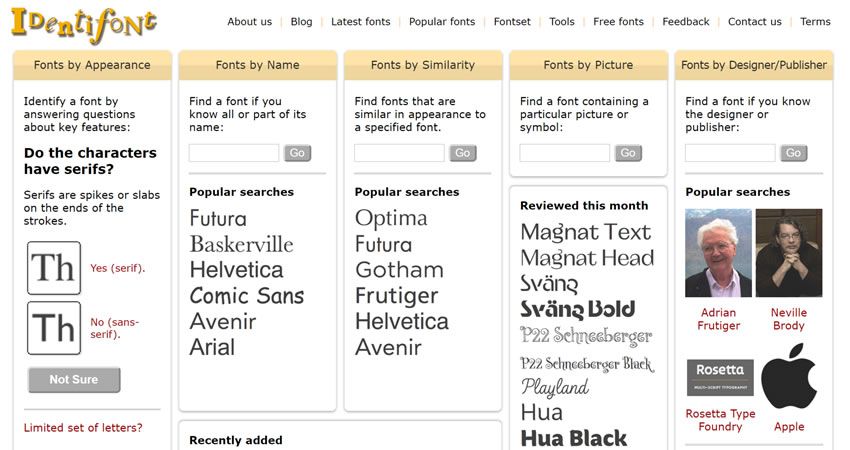Go to the Fontset menu item
This screenshot has height=450, width=850.
click(x=512, y=22)
